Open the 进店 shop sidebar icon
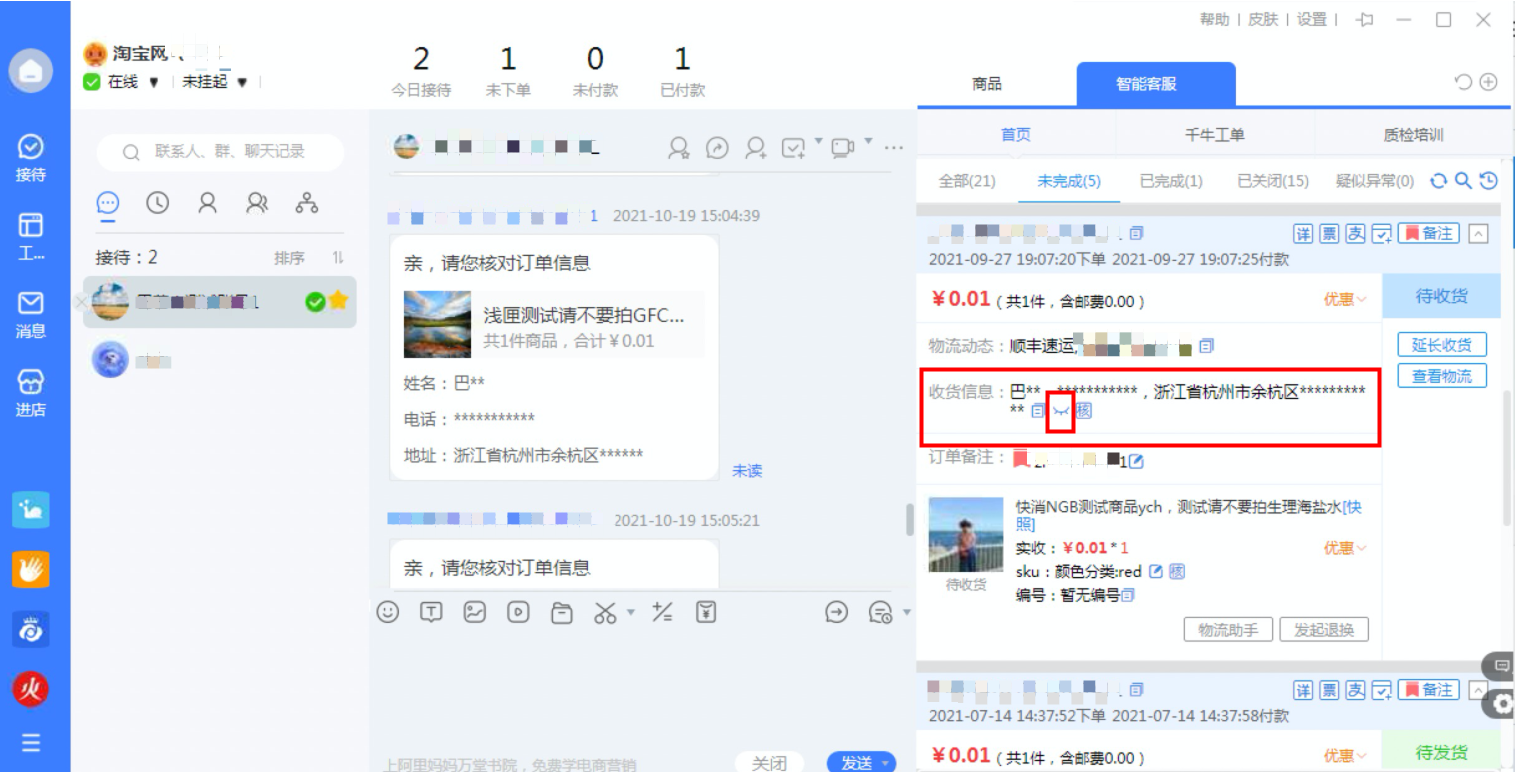This screenshot has height=772, width=1515. (x=31, y=392)
